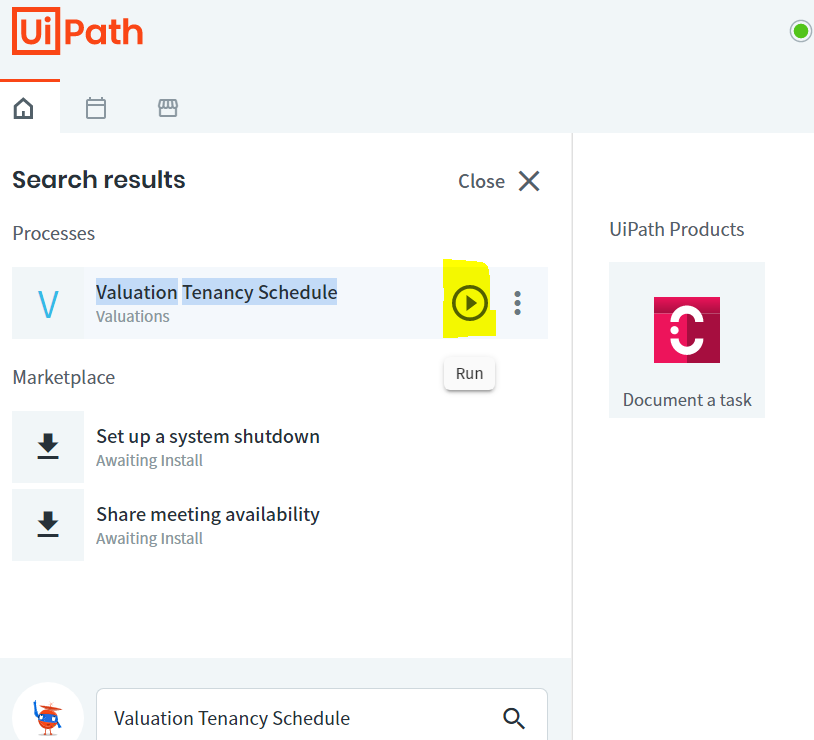Image resolution: width=814 pixels, height=740 pixels.
Task: Select the Valuation Tenancy Schedule title text
Action: click(x=216, y=292)
